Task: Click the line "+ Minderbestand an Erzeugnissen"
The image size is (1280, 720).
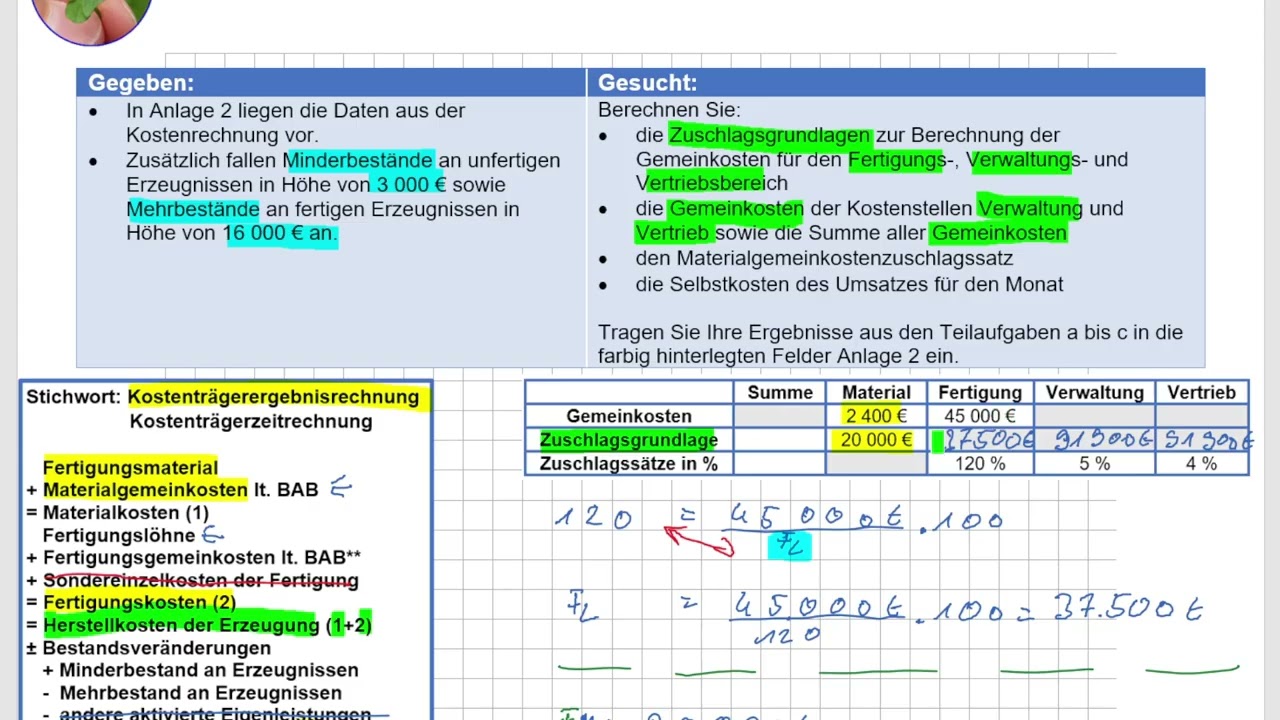Action: click(x=200, y=670)
